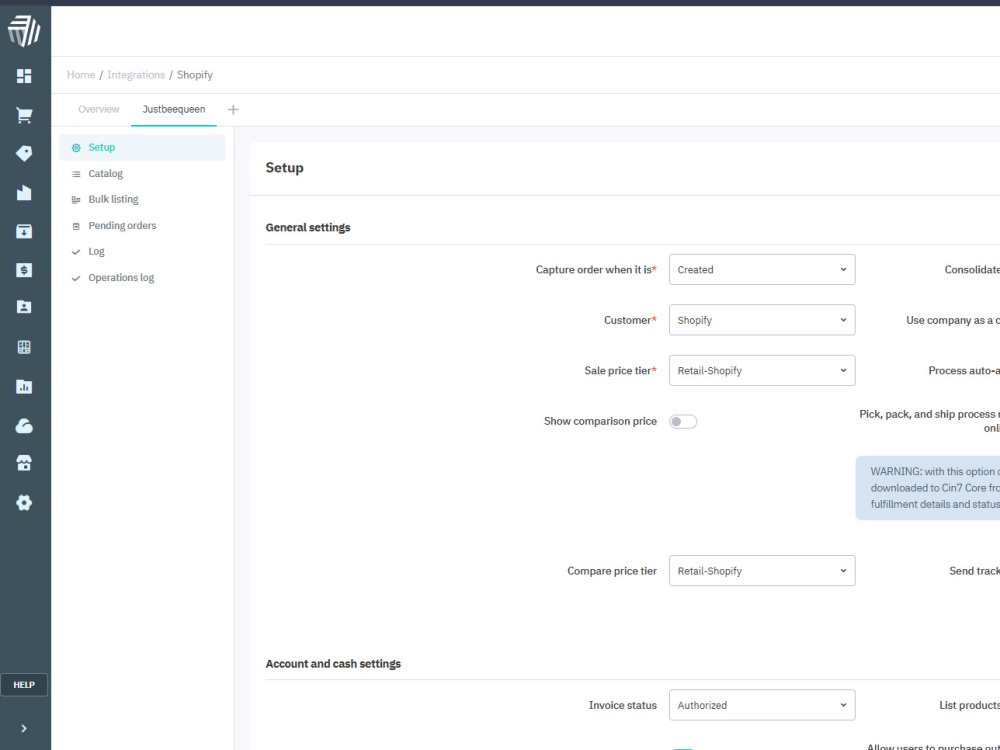Viewport: 1000px width, 750px height.
Task: Open the cloud integrations icon in sidebar
Action: tap(24, 425)
